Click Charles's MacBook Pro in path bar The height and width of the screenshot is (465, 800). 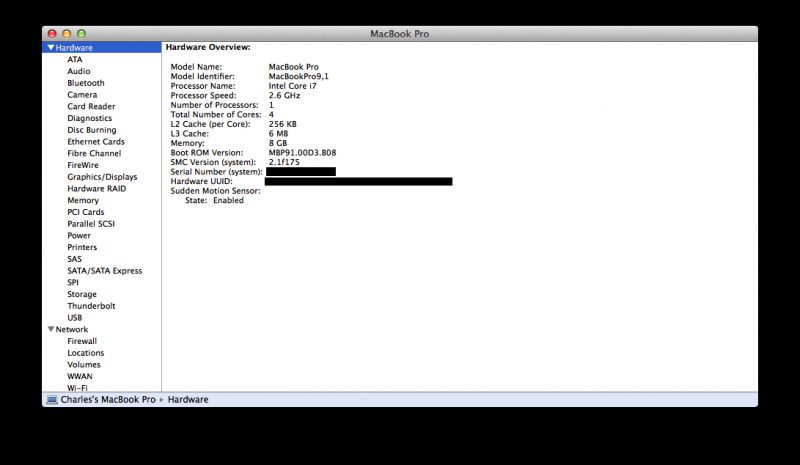pyautogui.click(x=108, y=400)
